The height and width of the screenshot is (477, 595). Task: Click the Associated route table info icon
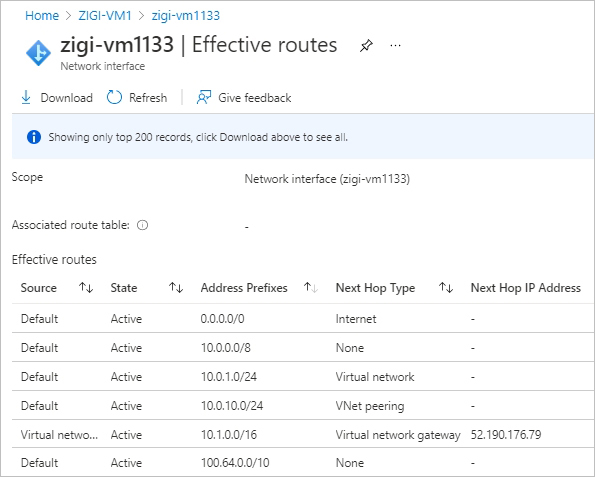point(142,225)
